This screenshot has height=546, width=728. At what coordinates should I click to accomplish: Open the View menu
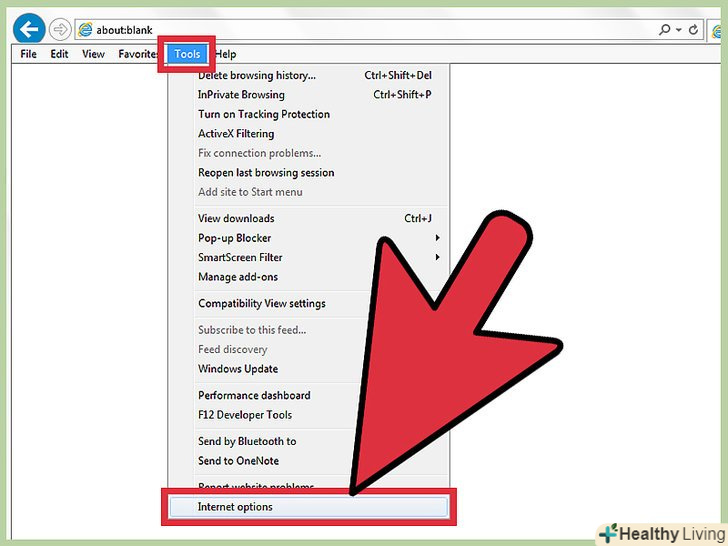point(93,54)
